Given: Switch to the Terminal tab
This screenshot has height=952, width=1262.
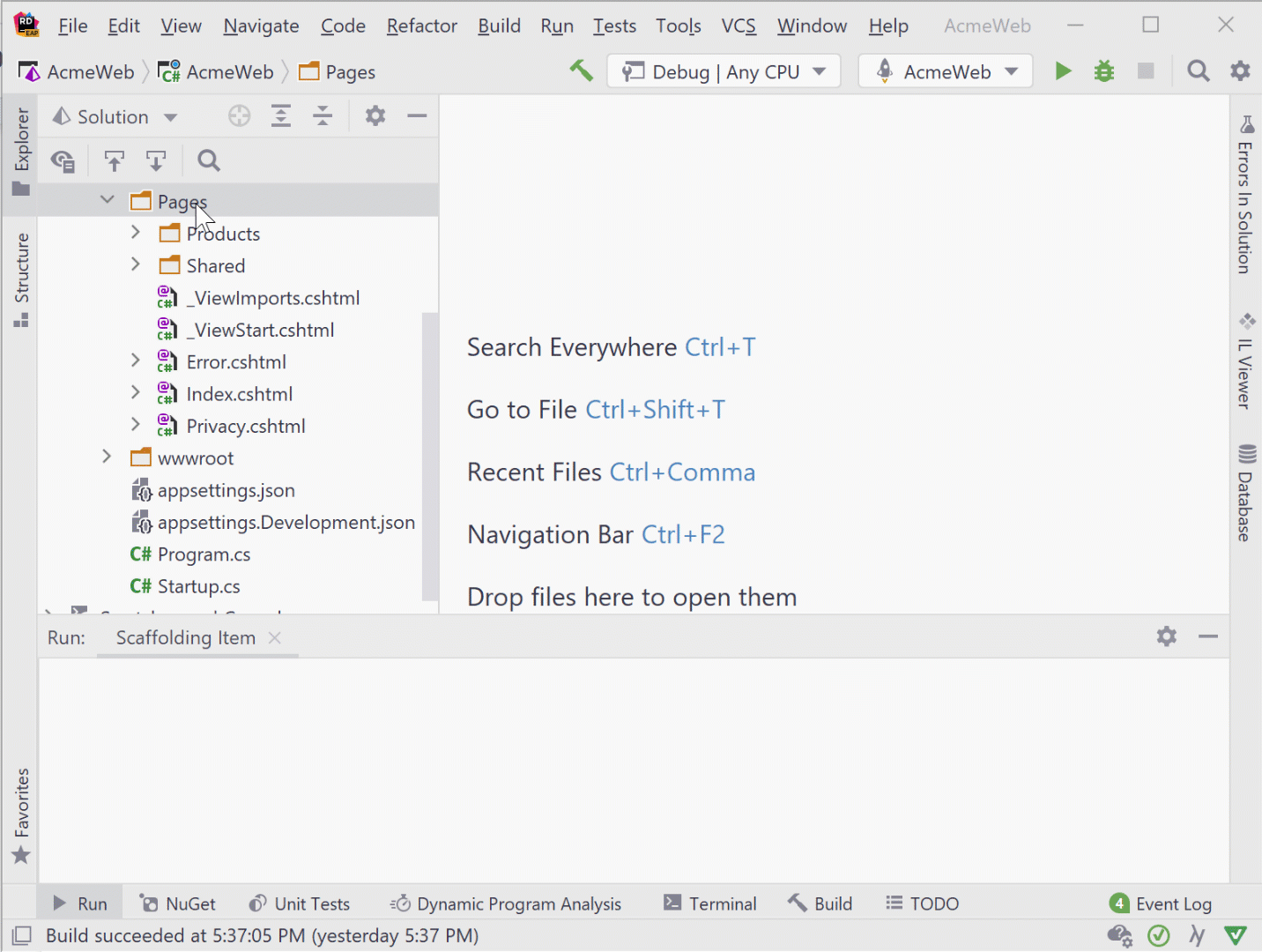Looking at the screenshot, I should (710, 903).
